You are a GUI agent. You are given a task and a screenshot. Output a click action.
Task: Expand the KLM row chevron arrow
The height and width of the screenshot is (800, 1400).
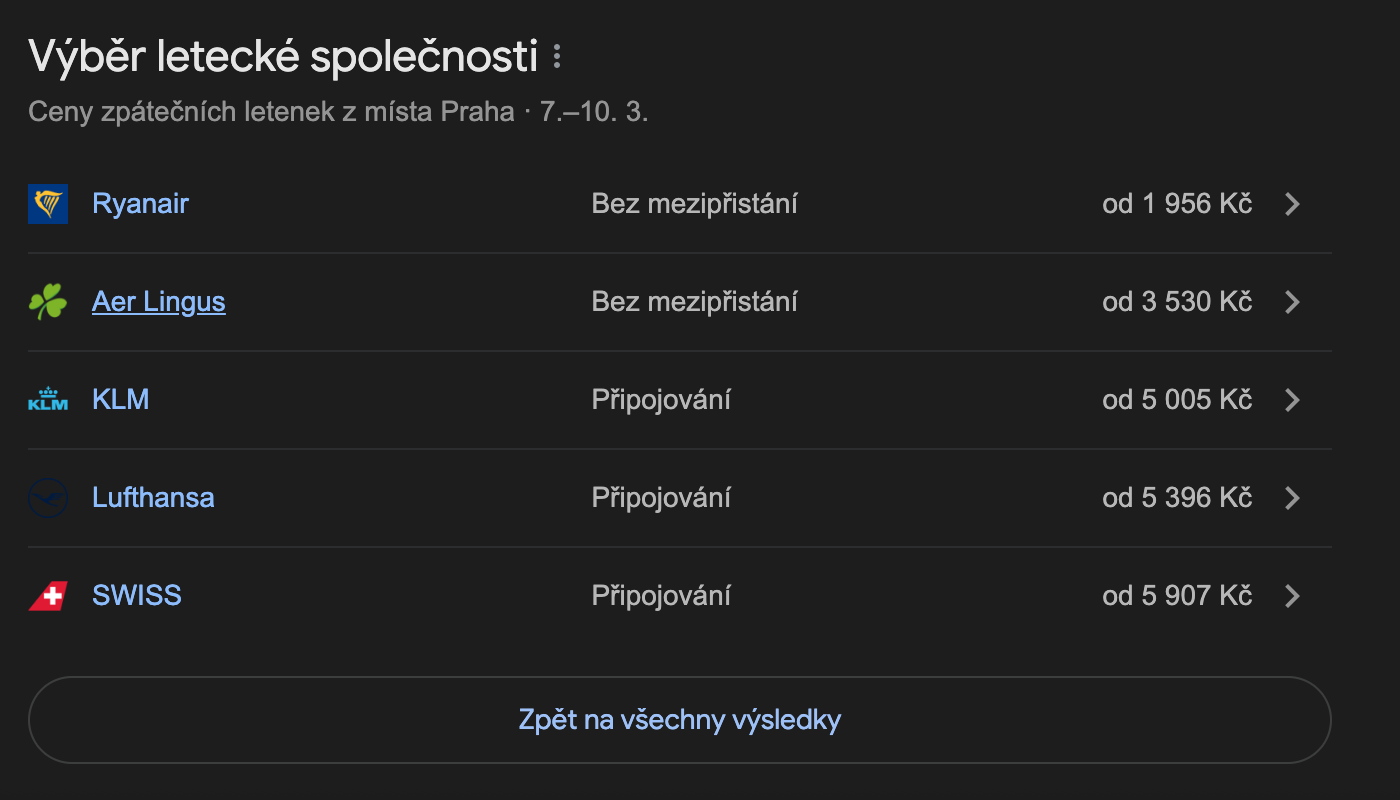[1292, 400]
